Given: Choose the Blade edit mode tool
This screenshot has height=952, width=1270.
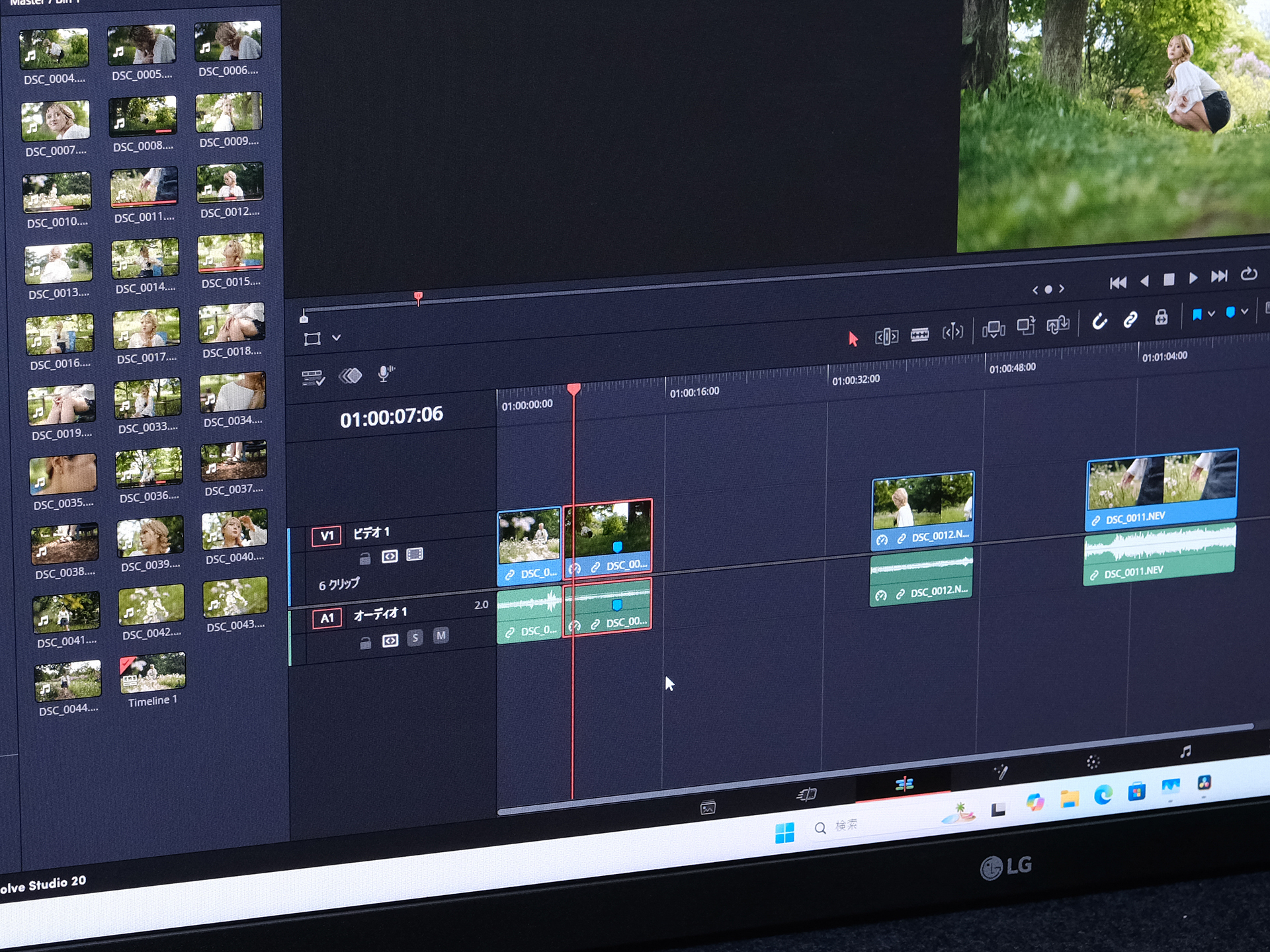Looking at the screenshot, I should (919, 335).
